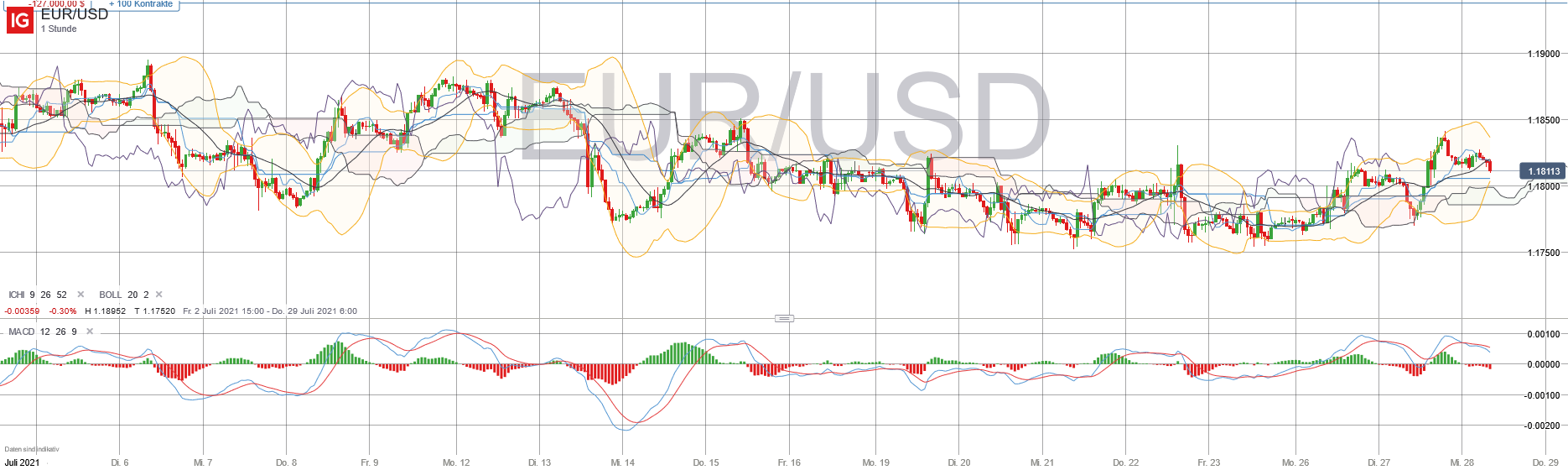Click the 0.00100 MACD axis label
This screenshot has width=1568, height=470.
1544,334
